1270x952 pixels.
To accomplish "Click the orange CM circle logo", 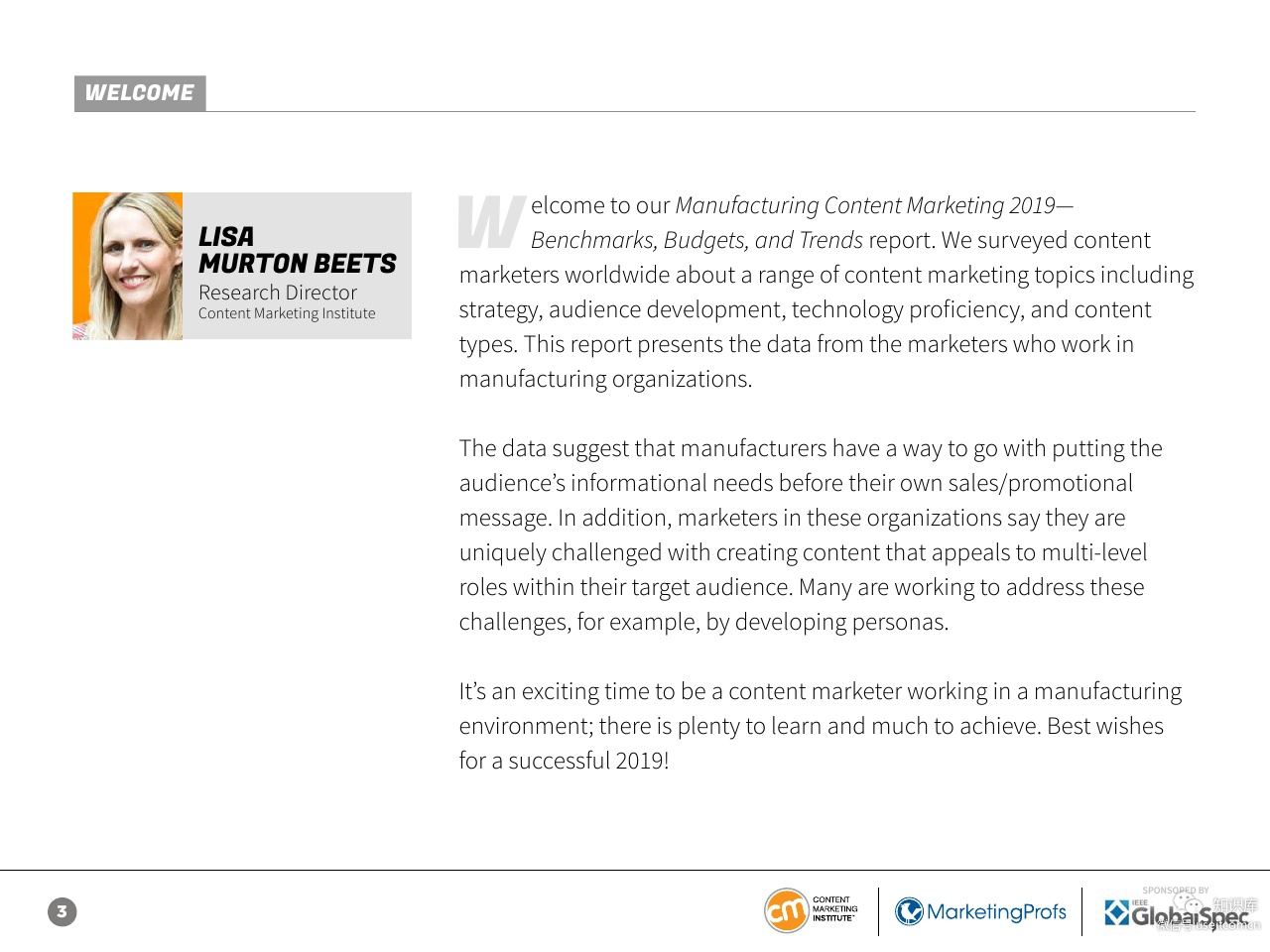I will [x=786, y=911].
